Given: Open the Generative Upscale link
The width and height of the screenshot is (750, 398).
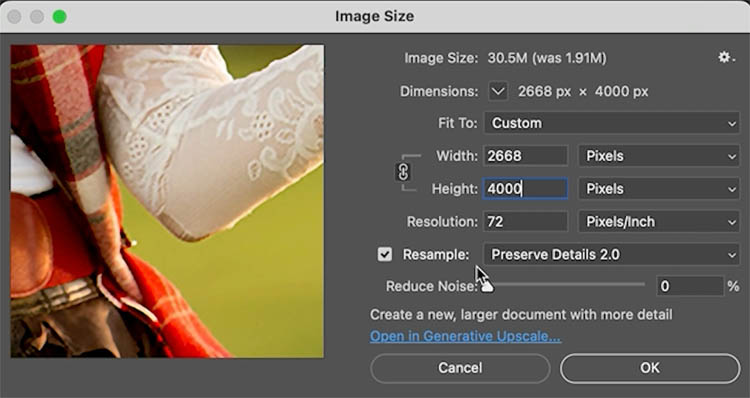Looking at the screenshot, I should point(465,336).
